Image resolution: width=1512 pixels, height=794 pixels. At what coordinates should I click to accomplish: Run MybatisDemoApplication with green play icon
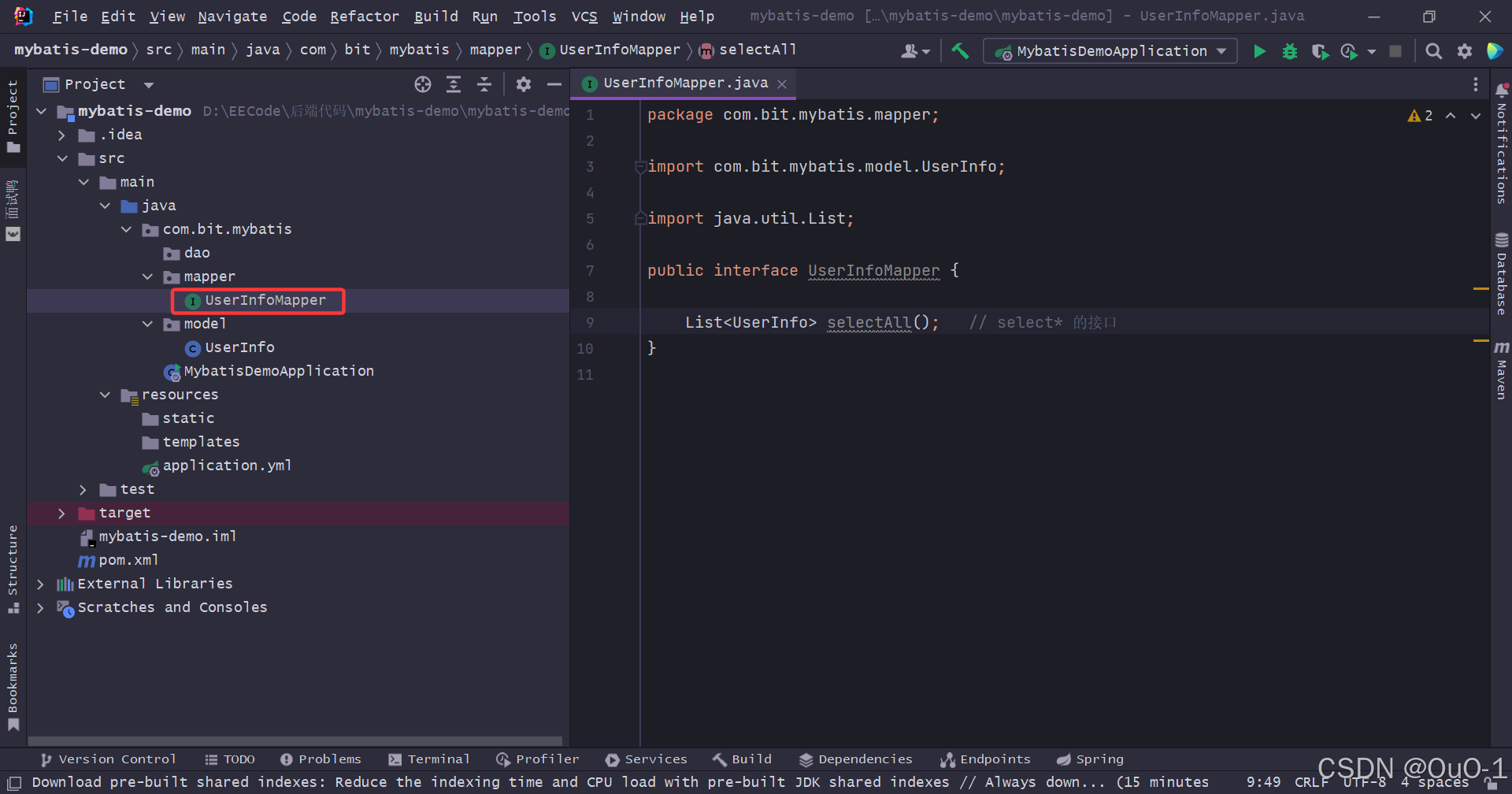pyautogui.click(x=1259, y=51)
